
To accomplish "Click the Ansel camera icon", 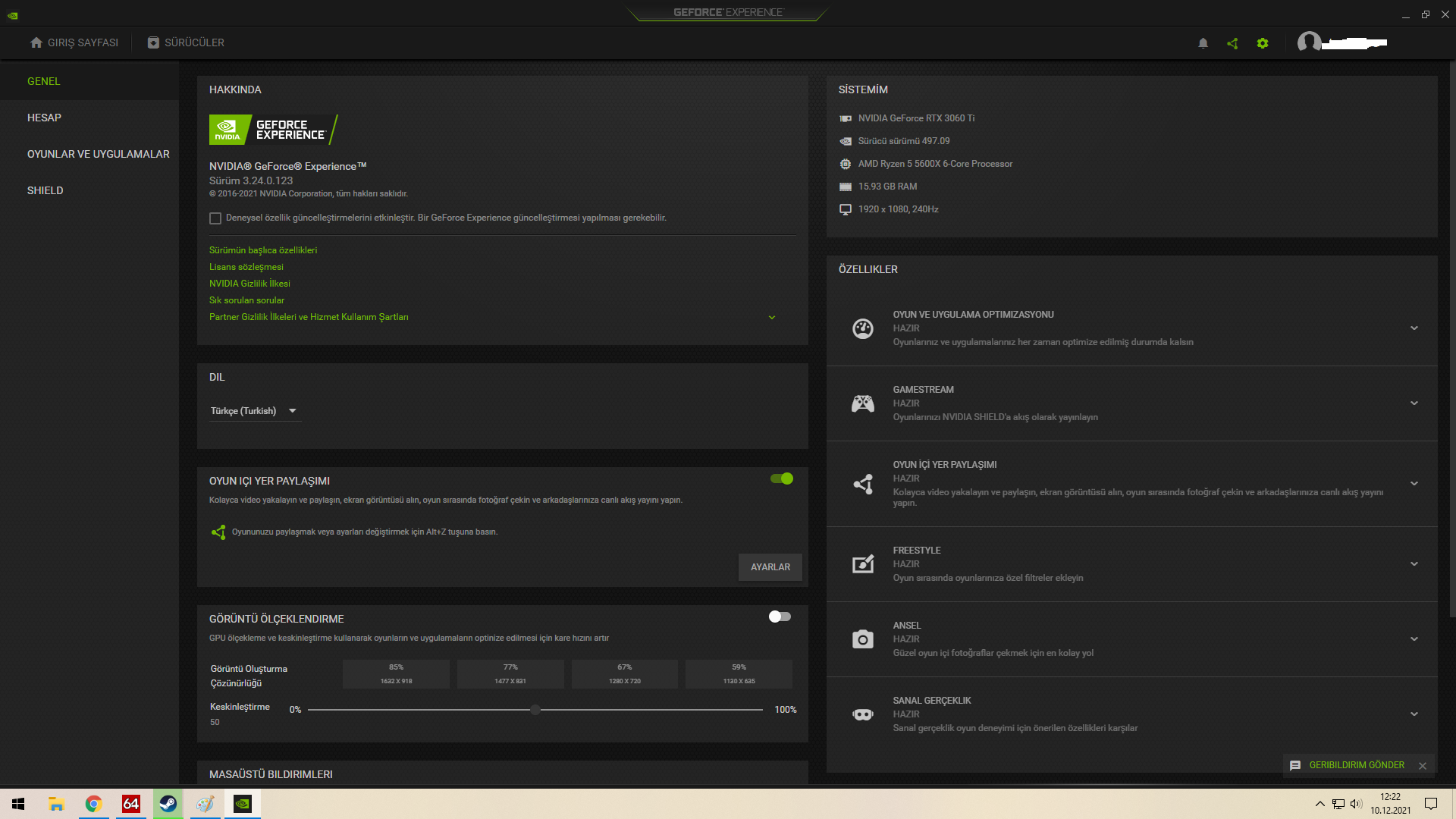I will [x=862, y=639].
